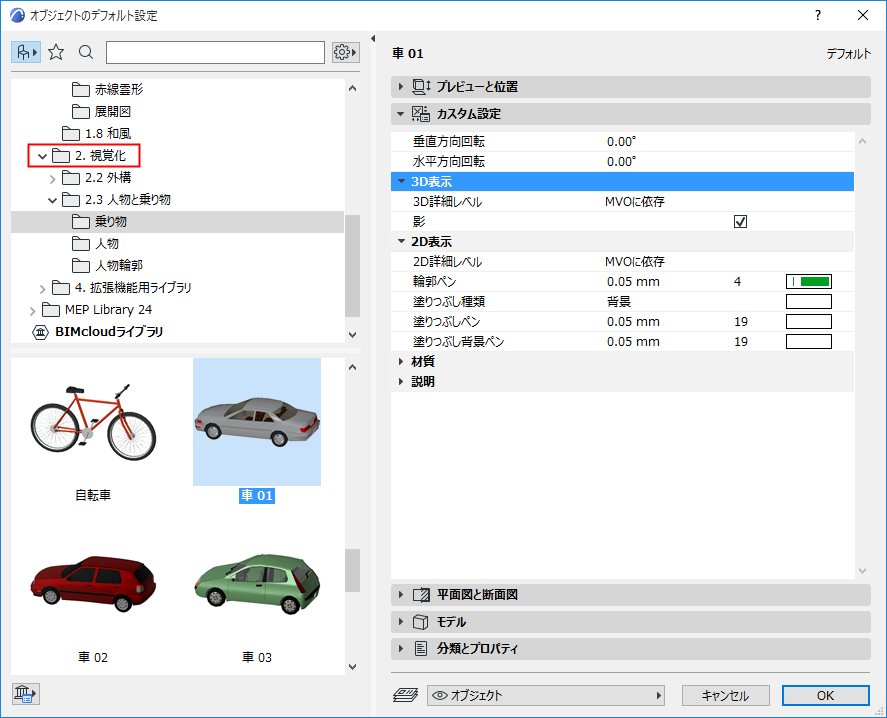Viewport: 887px width, 718px height.
Task: Click the layer icon beside オブジェクト dropdown
Action: point(405,695)
